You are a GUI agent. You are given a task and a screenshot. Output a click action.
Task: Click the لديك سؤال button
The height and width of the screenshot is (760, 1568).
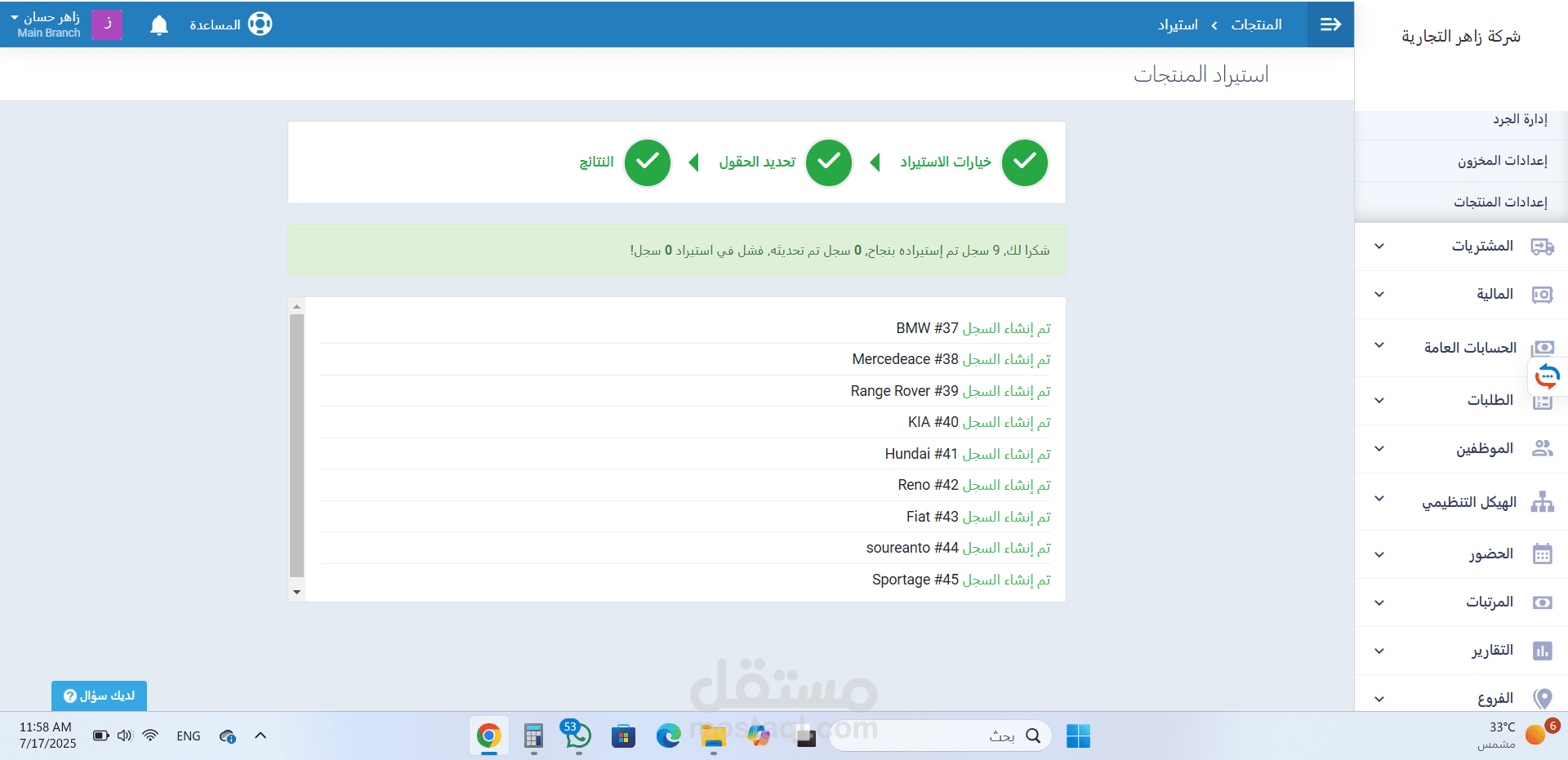[98, 696]
